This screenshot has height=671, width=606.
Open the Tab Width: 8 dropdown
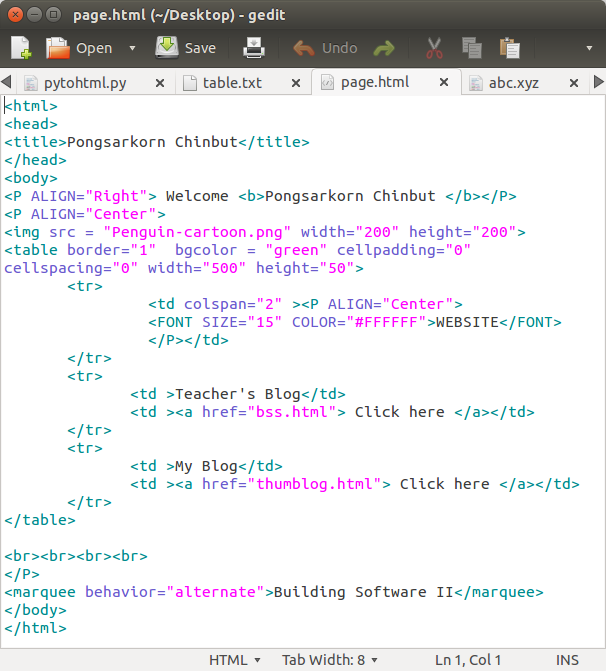[x=330, y=660]
